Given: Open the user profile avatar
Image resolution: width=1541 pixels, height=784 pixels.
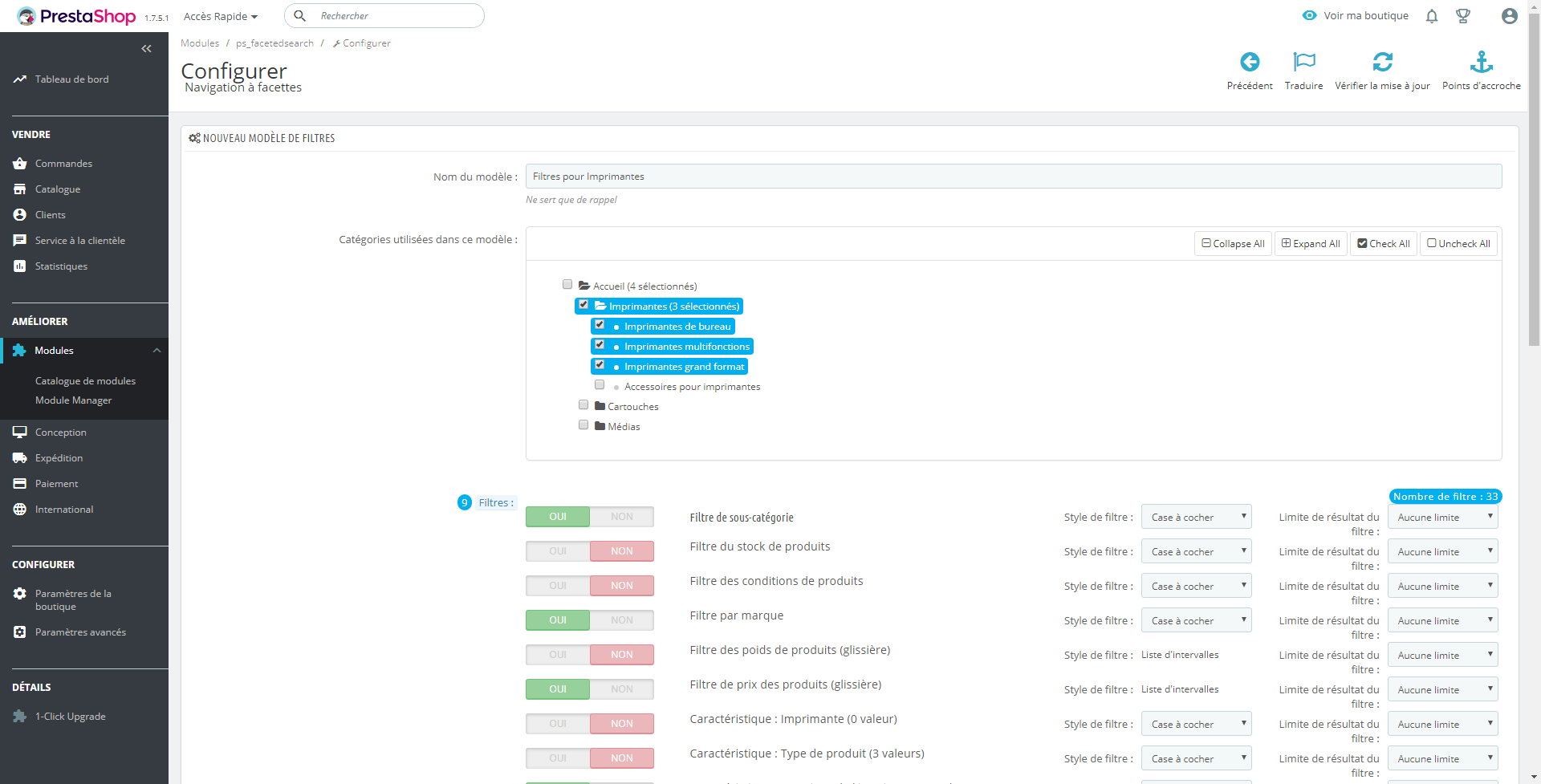Looking at the screenshot, I should pos(1510,16).
